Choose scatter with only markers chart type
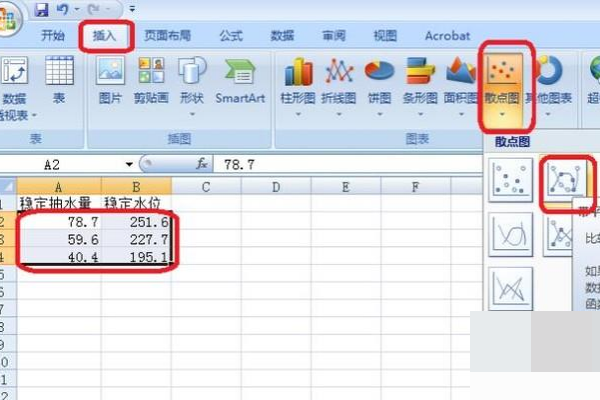This screenshot has height=400, width=600. (x=511, y=180)
